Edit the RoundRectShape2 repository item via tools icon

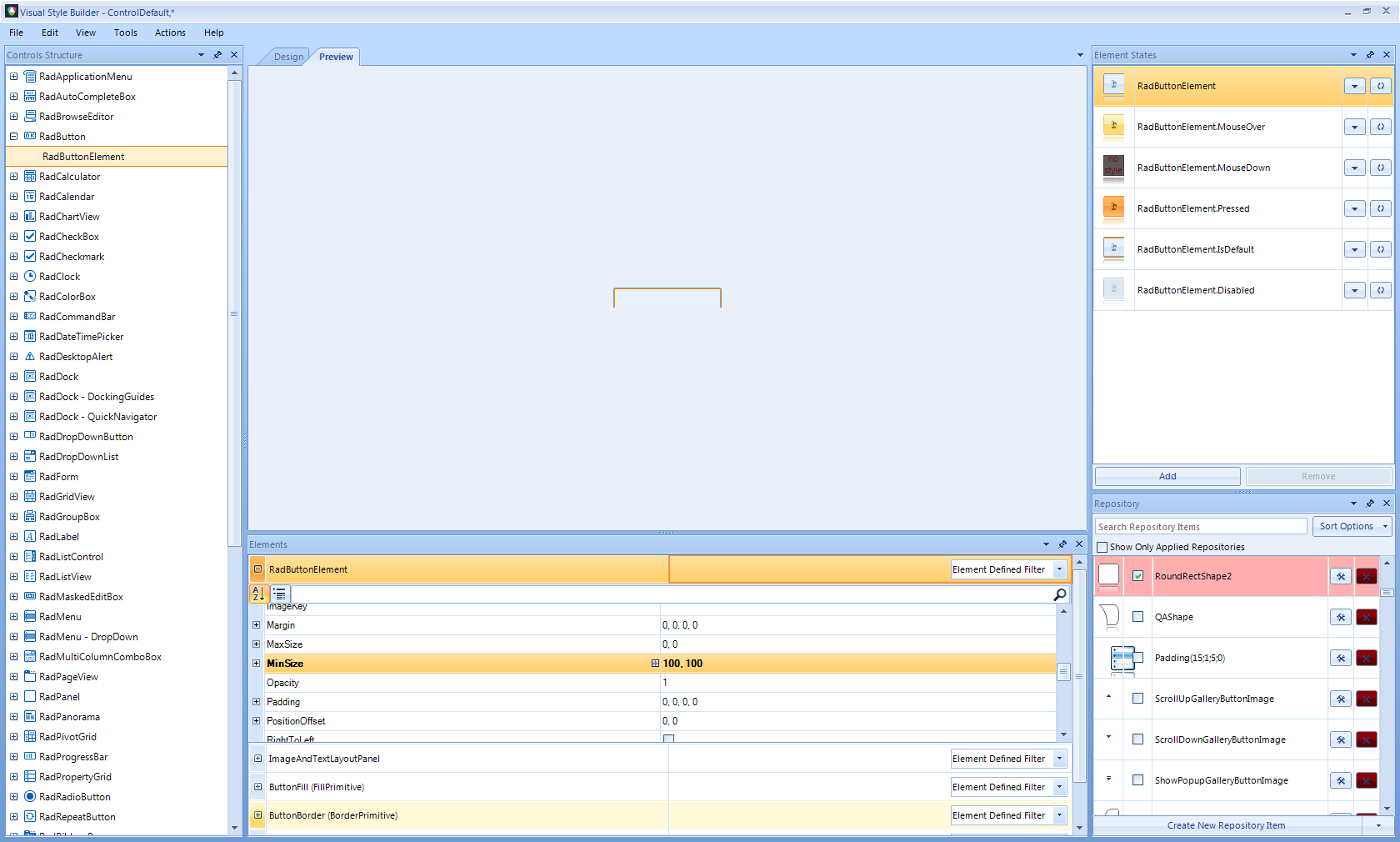coord(1341,576)
